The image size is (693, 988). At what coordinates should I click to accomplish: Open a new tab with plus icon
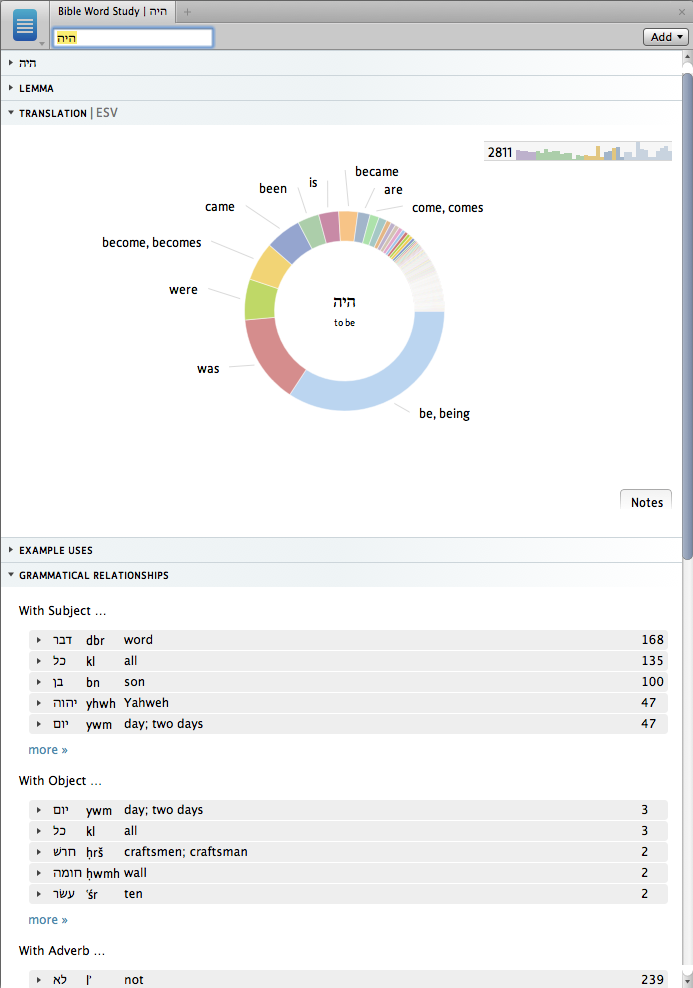(x=187, y=11)
